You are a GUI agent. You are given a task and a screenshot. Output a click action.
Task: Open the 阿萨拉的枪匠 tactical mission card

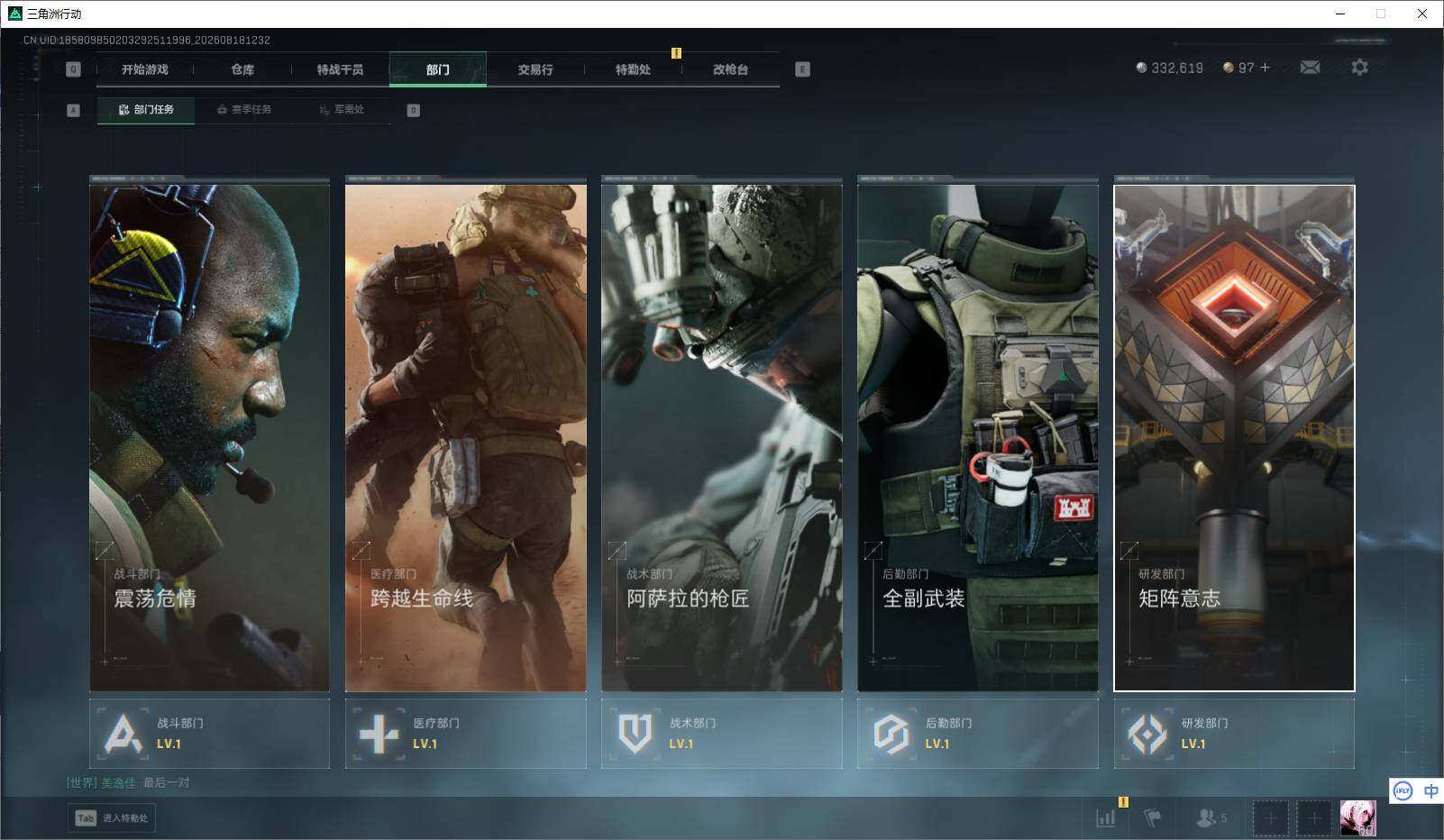click(722, 438)
